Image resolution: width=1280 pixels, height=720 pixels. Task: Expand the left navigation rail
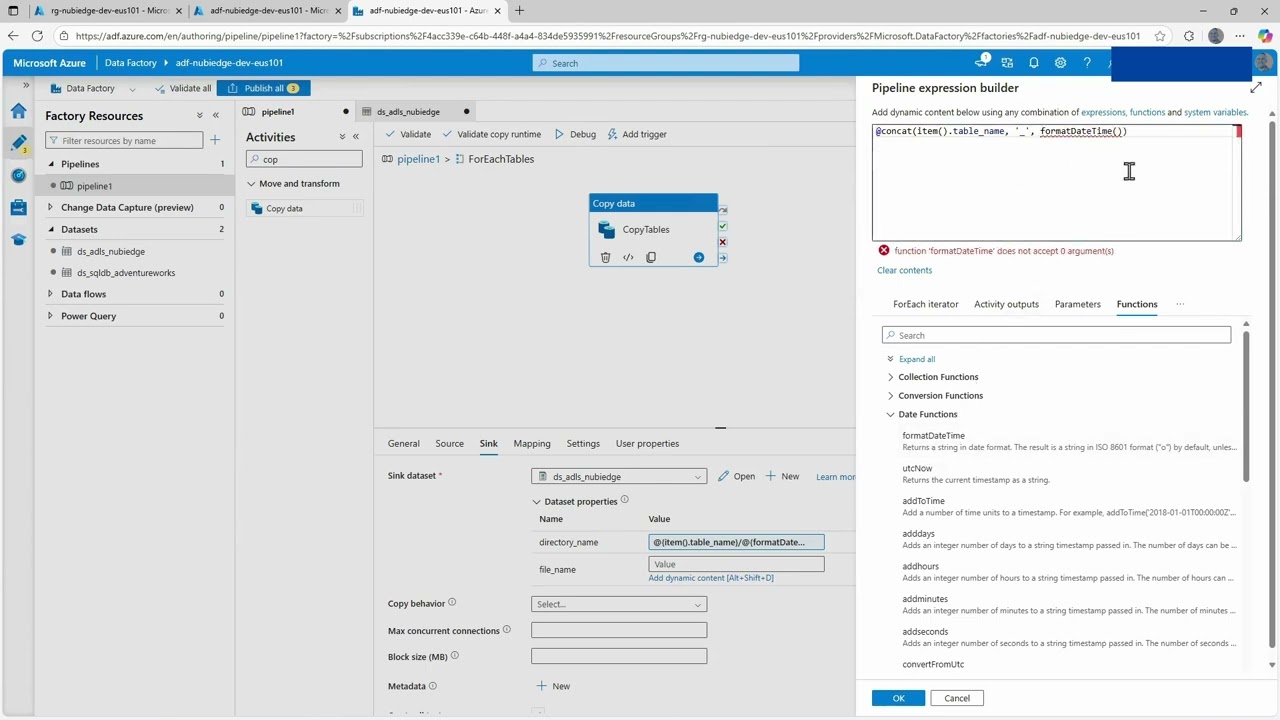[x=26, y=85]
